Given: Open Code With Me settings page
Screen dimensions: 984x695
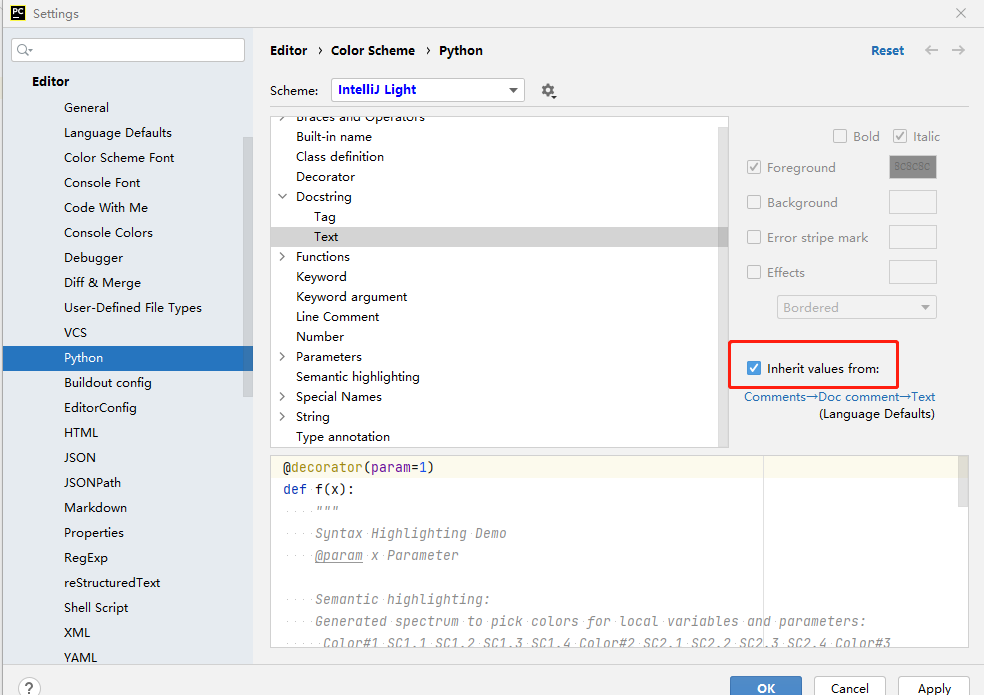Looking at the screenshot, I should pyautogui.click(x=106, y=208).
